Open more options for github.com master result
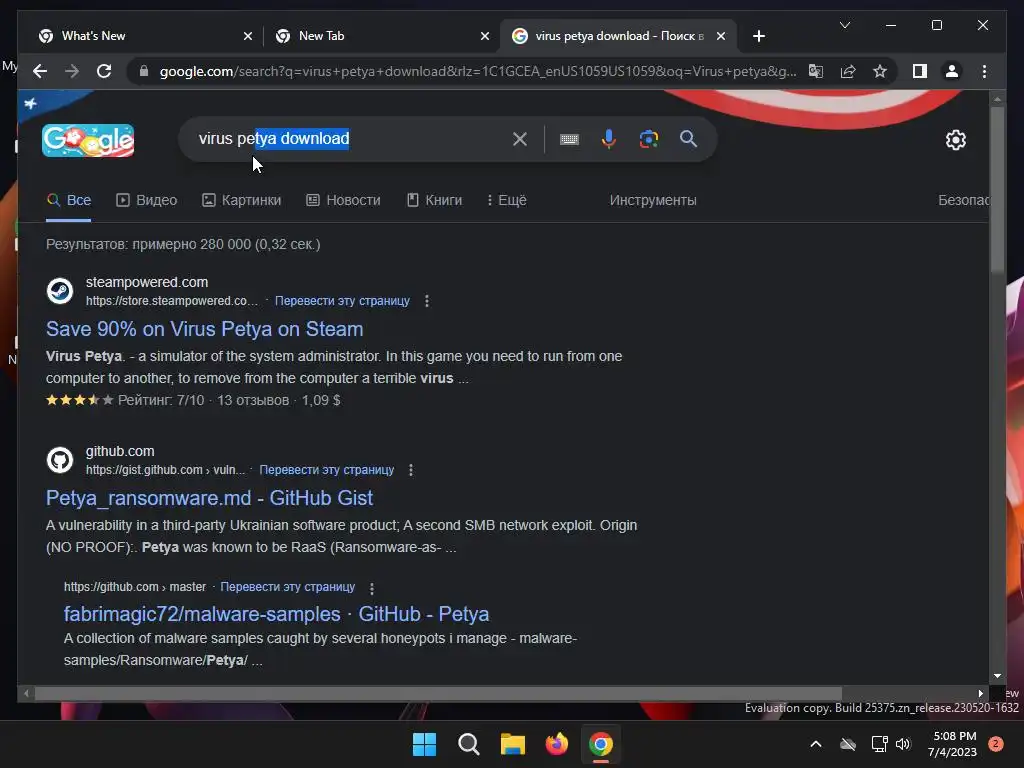Viewport: 1024px width, 768px height. [372, 588]
